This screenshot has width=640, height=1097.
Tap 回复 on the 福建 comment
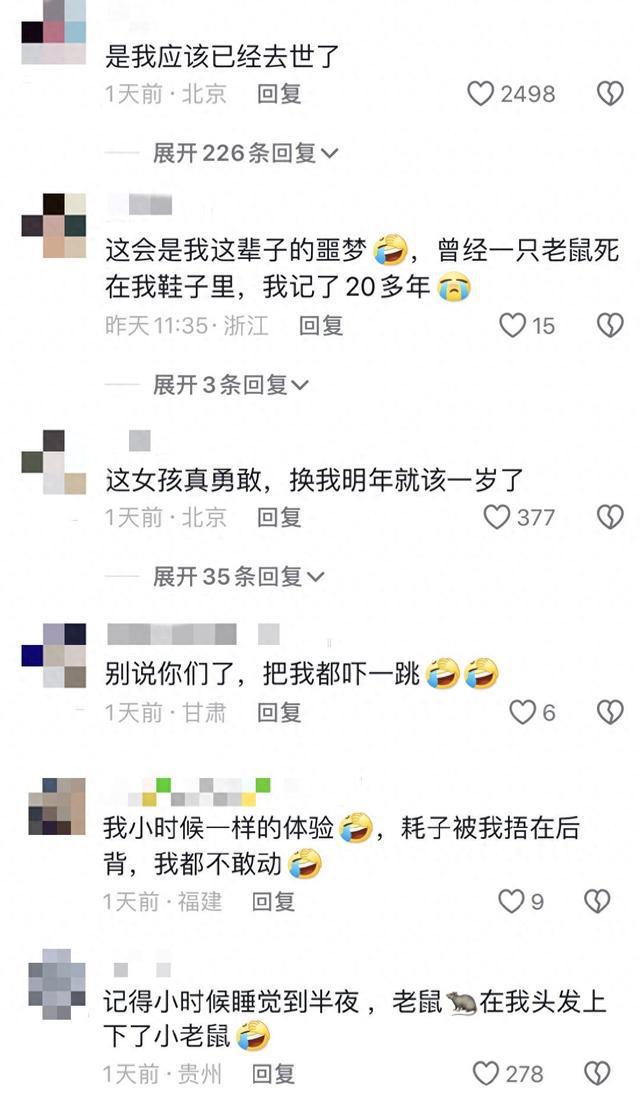273,901
